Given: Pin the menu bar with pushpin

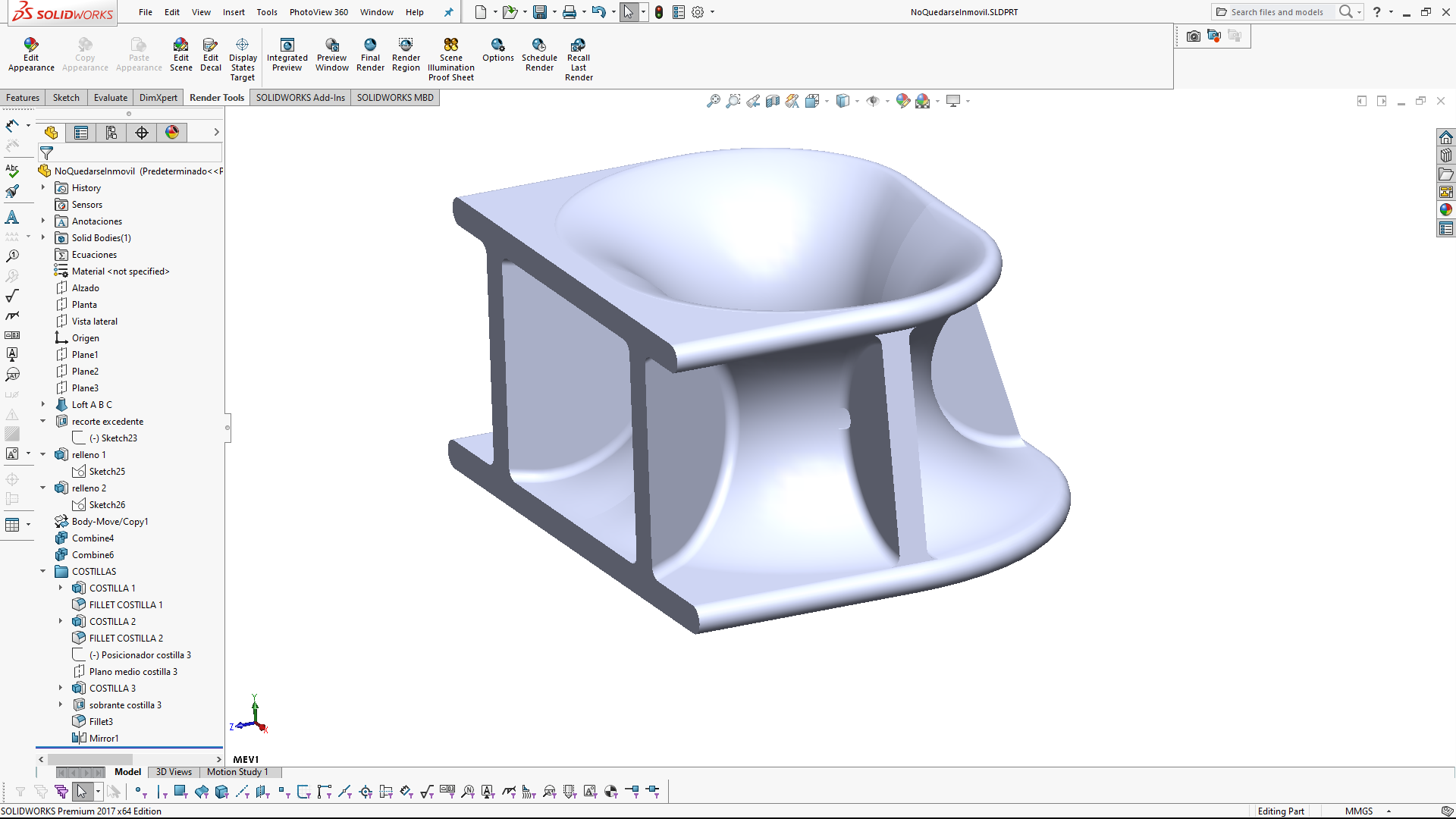Looking at the screenshot, I should [x=448, y=12].
